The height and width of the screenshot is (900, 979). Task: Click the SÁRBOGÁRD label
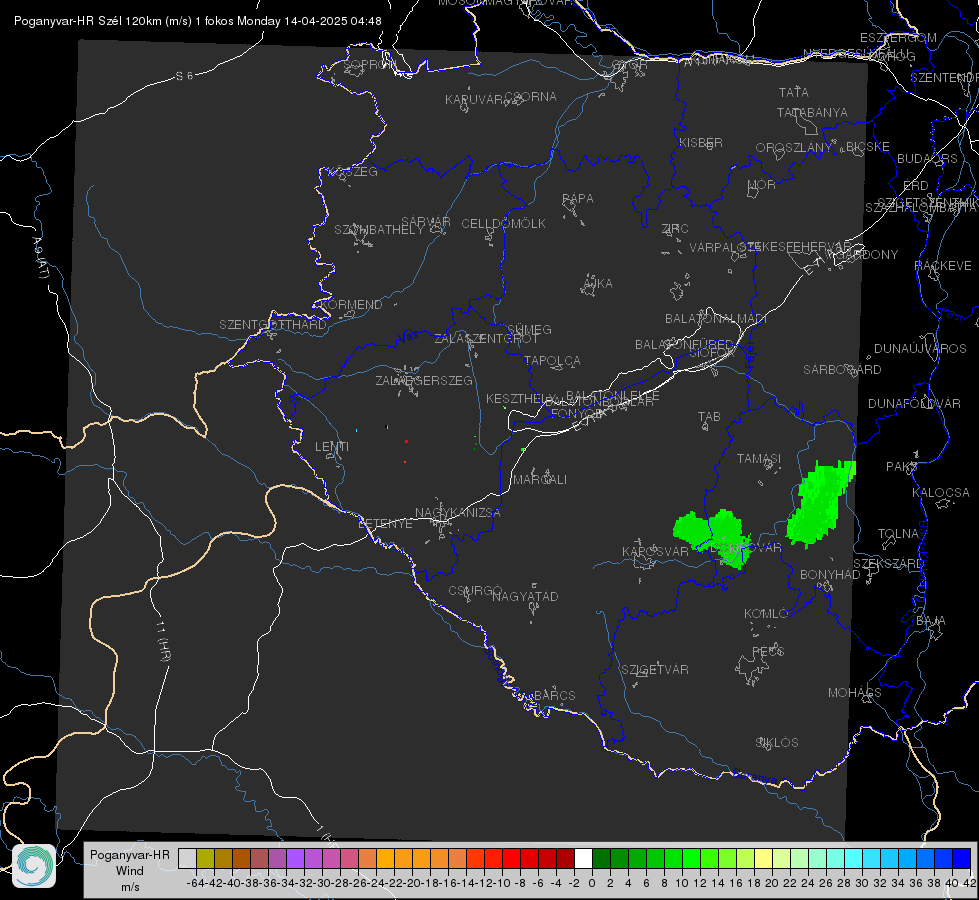coord(842,370)
